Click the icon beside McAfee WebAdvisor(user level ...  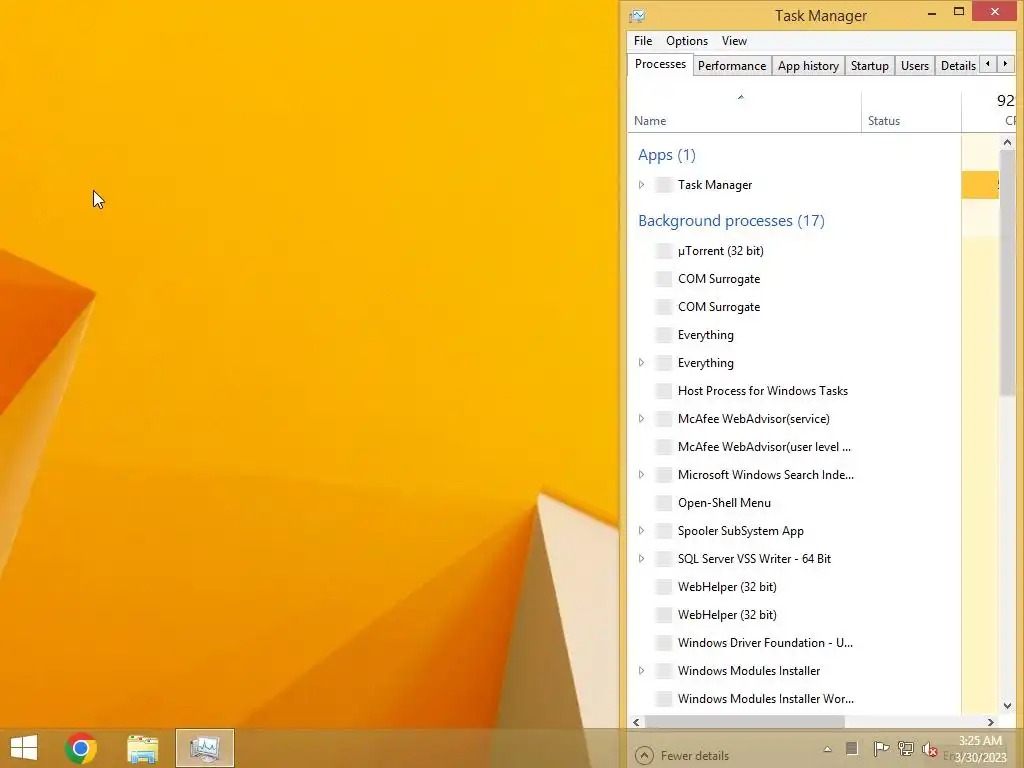coord(664,447)
